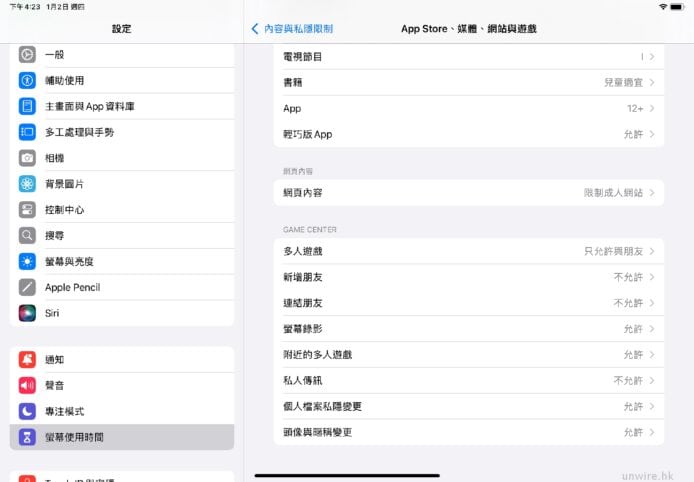Select the Apple Pencil icon
694x482 pixels.
[x=27, y=287]
